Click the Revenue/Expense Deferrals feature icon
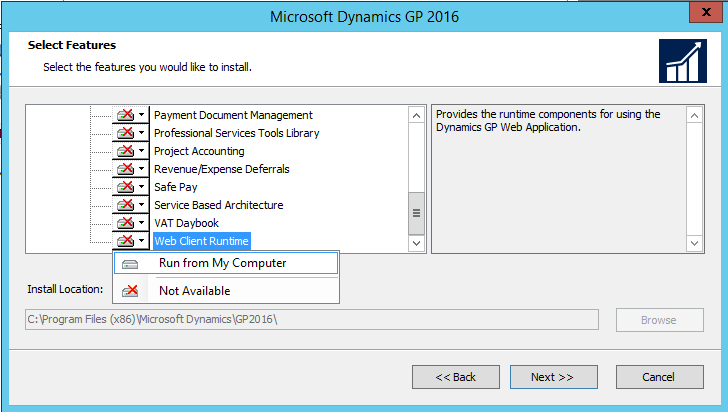The width and height of the screenshot is (728, 412). click(x=125, y=169)
